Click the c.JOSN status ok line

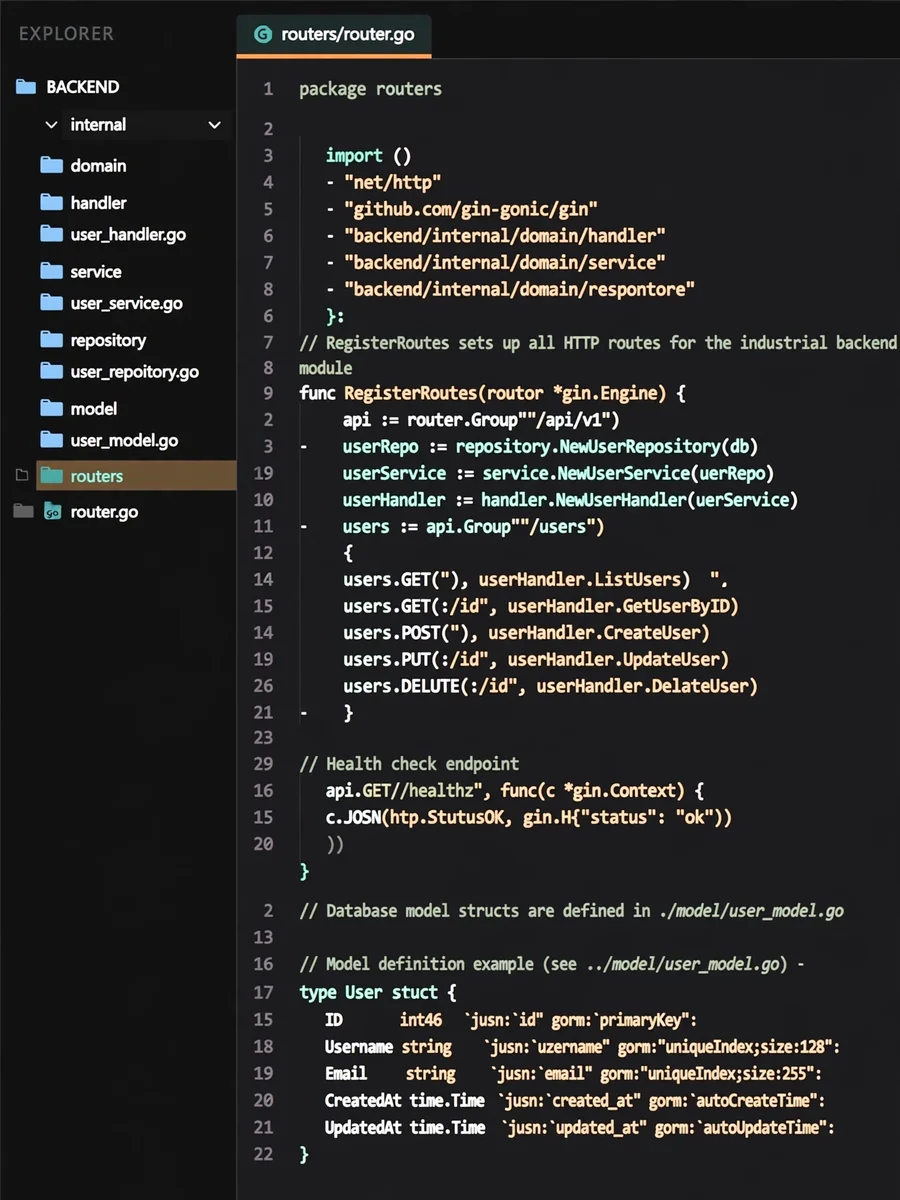[x=529, y=817]
